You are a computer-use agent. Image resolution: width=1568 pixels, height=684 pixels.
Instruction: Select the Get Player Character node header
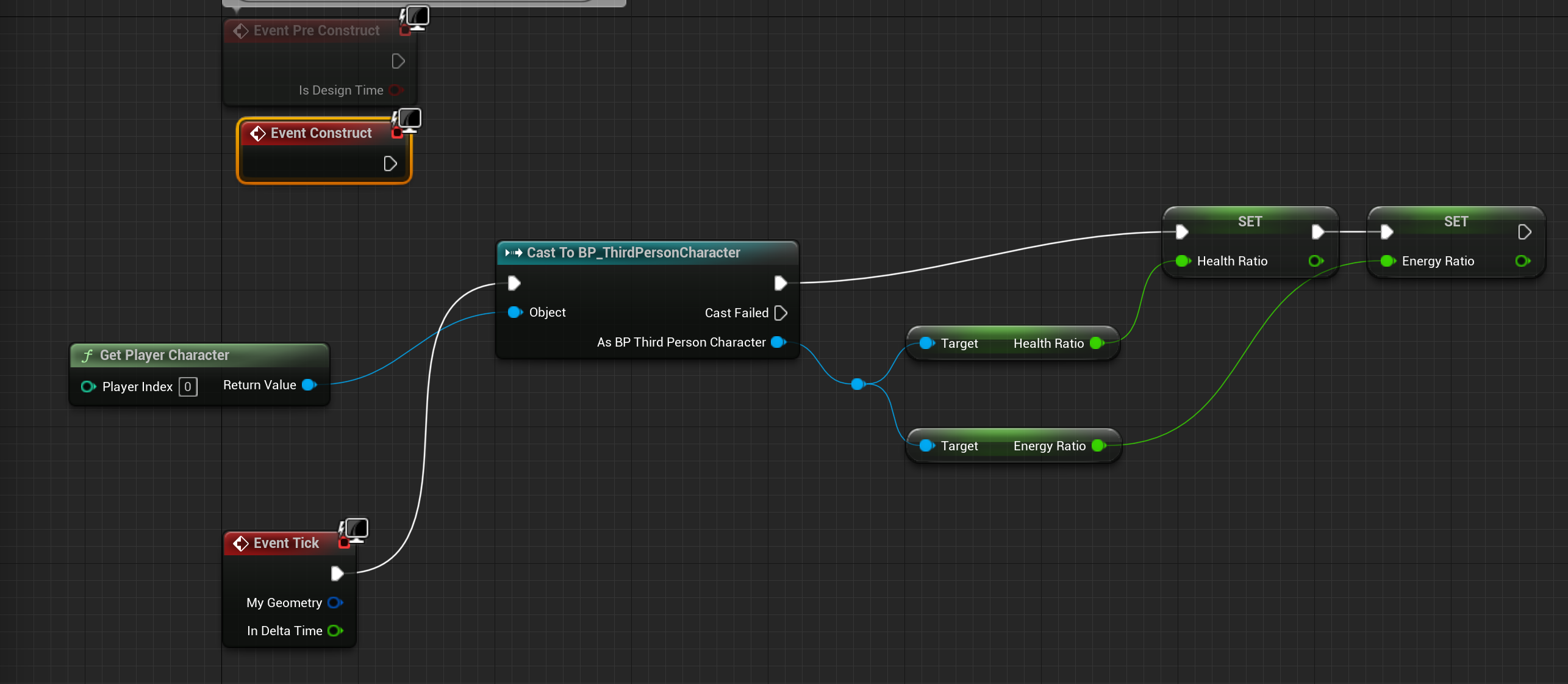[x=165, y=355]
